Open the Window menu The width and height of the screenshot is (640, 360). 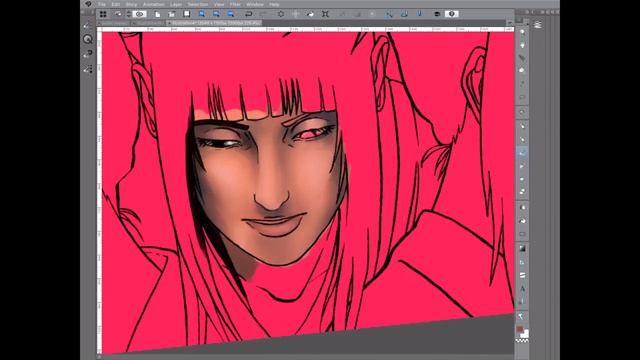tap(255, 4)
